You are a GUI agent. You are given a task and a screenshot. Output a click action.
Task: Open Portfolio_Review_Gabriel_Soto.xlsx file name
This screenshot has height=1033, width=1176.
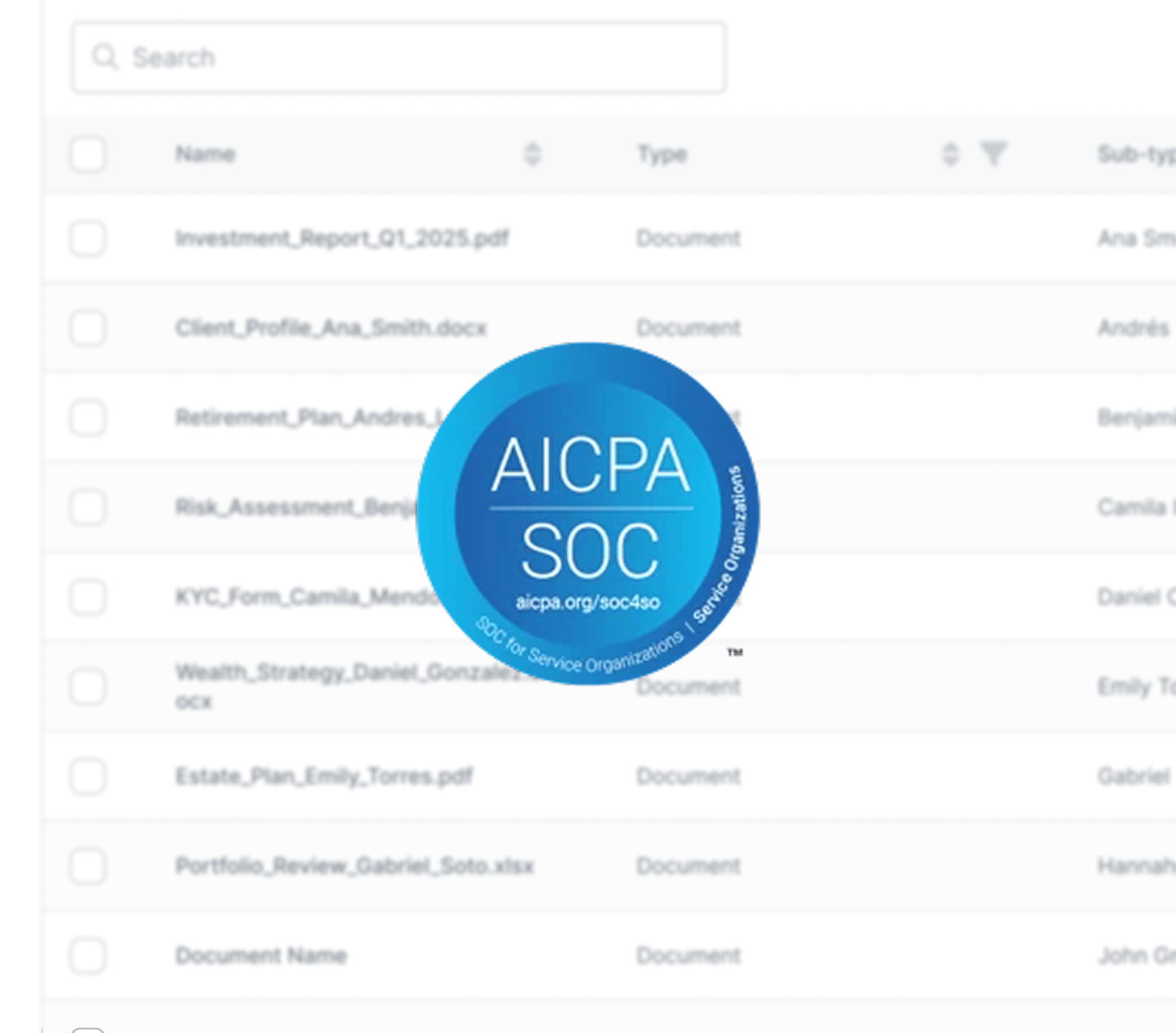click(355, 866)
